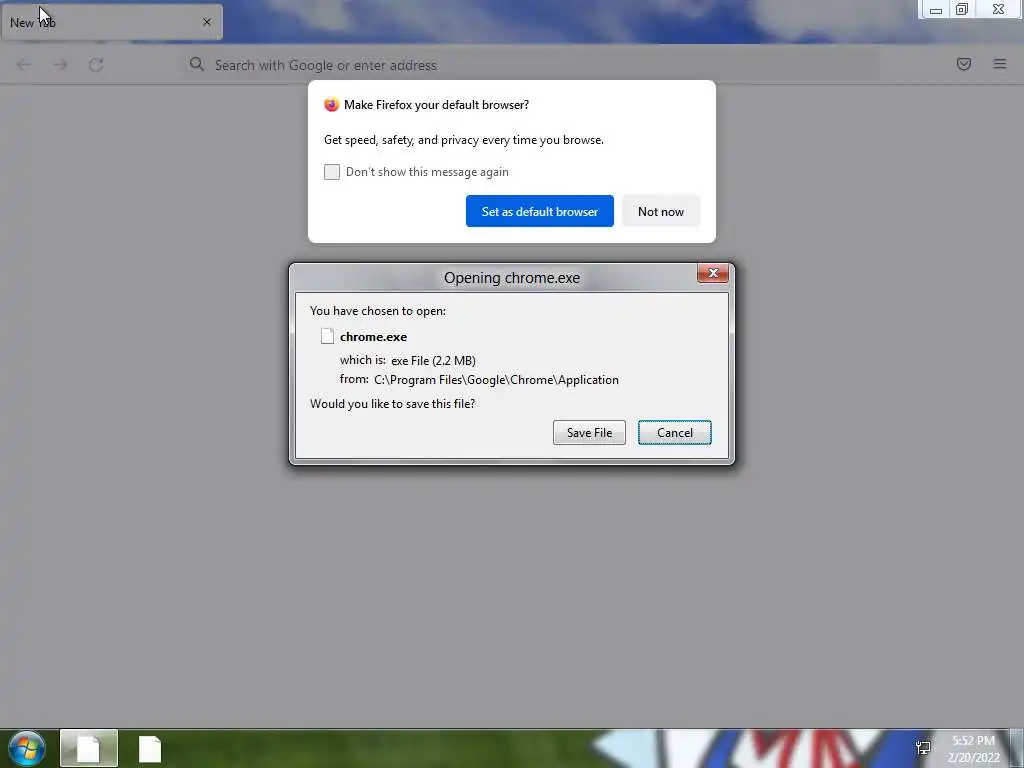Click Save File in chrome.exe dialog

tap(589, 432)
